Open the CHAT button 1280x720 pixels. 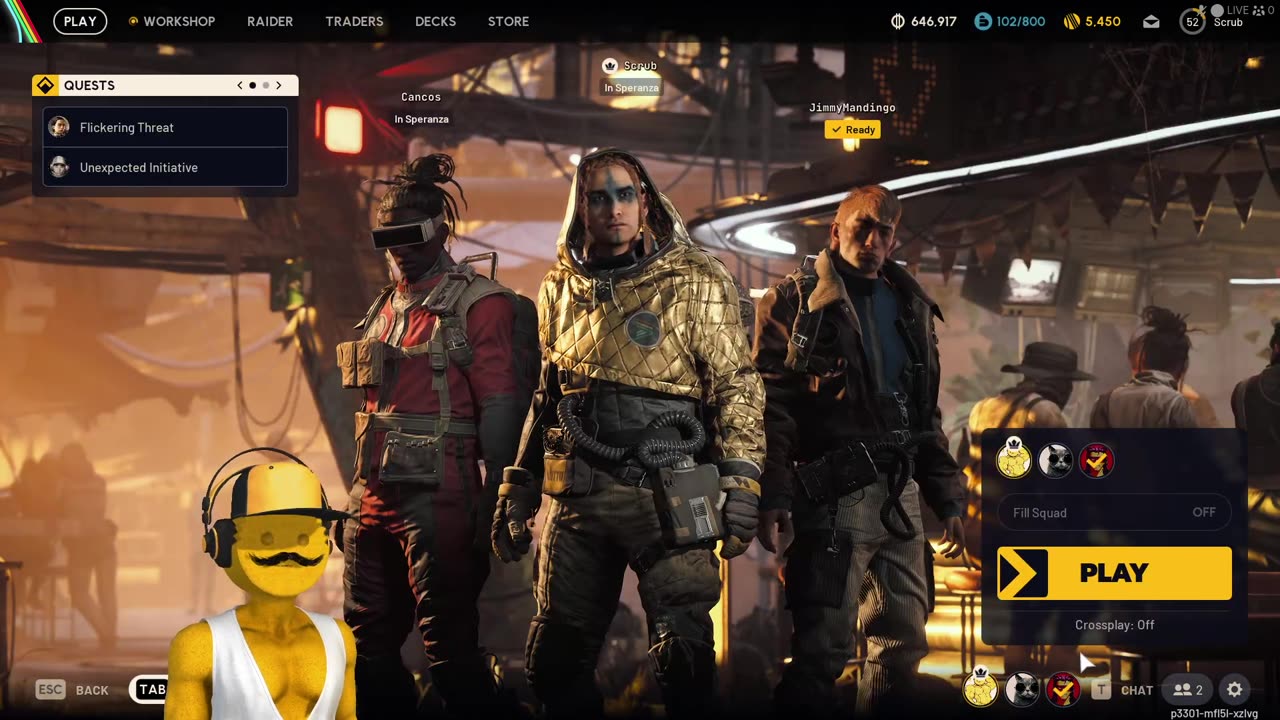[1136, 690]
